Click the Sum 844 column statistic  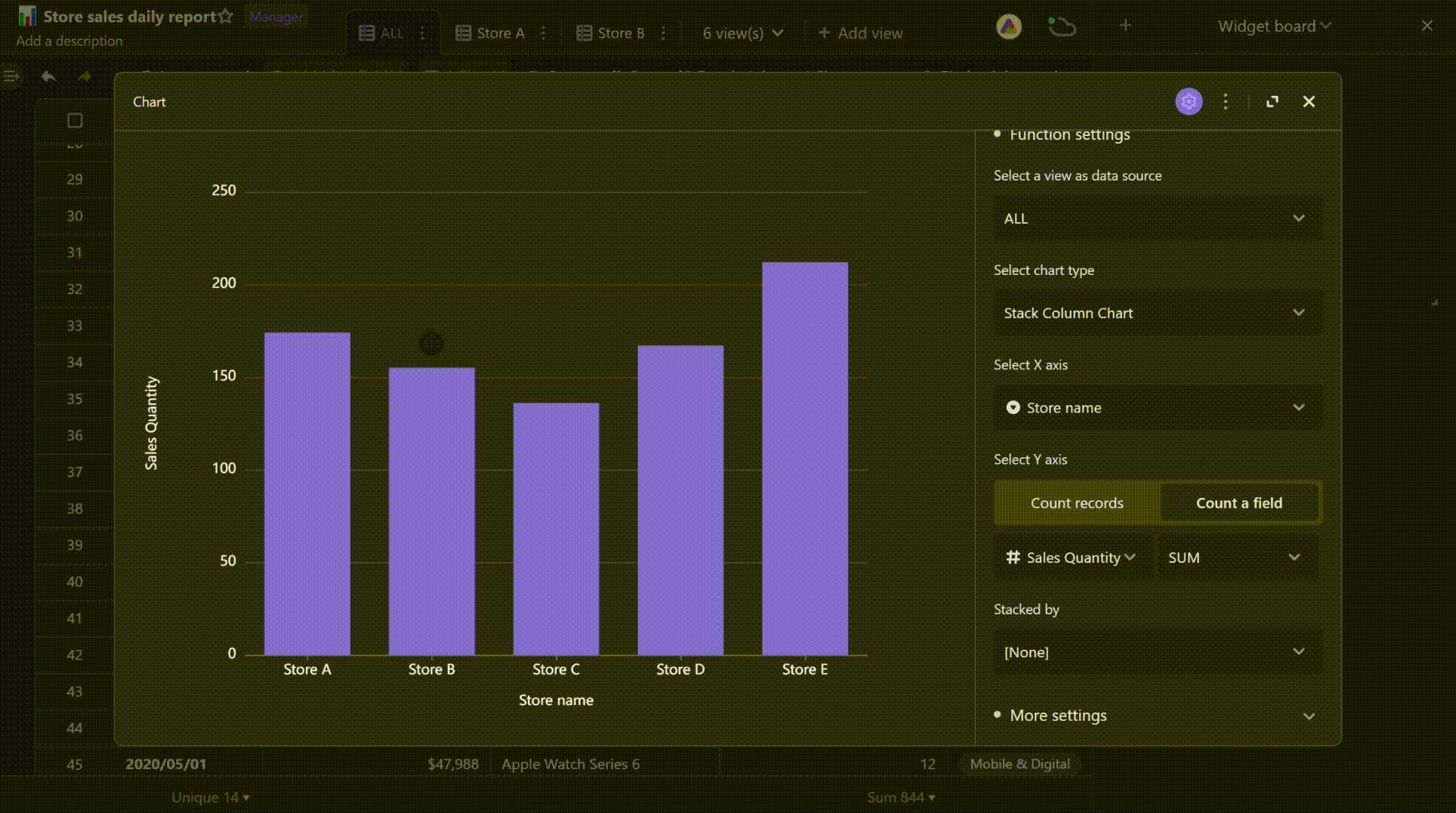pos(901,797)
